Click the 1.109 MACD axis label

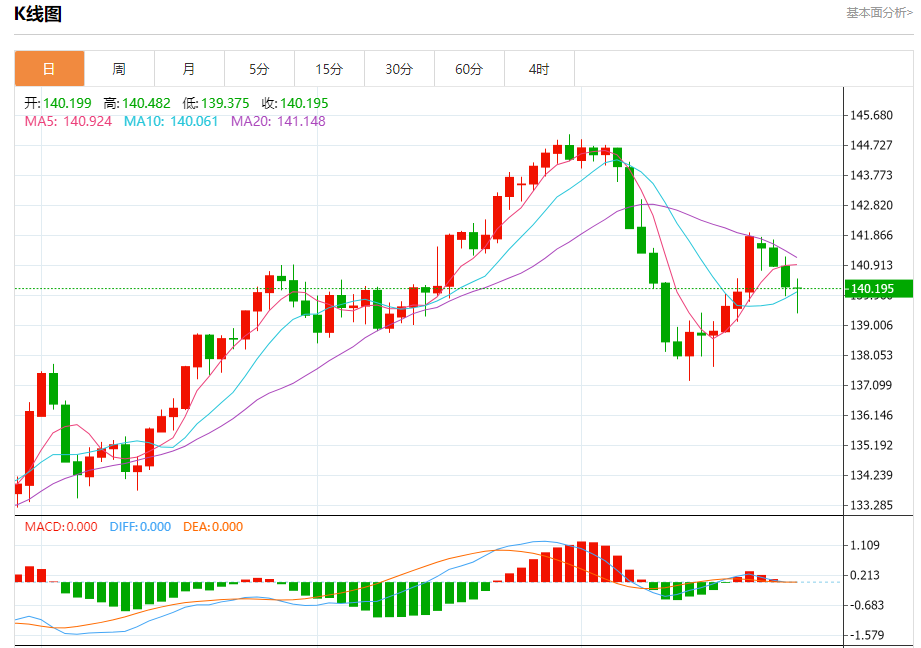point(863,545)
